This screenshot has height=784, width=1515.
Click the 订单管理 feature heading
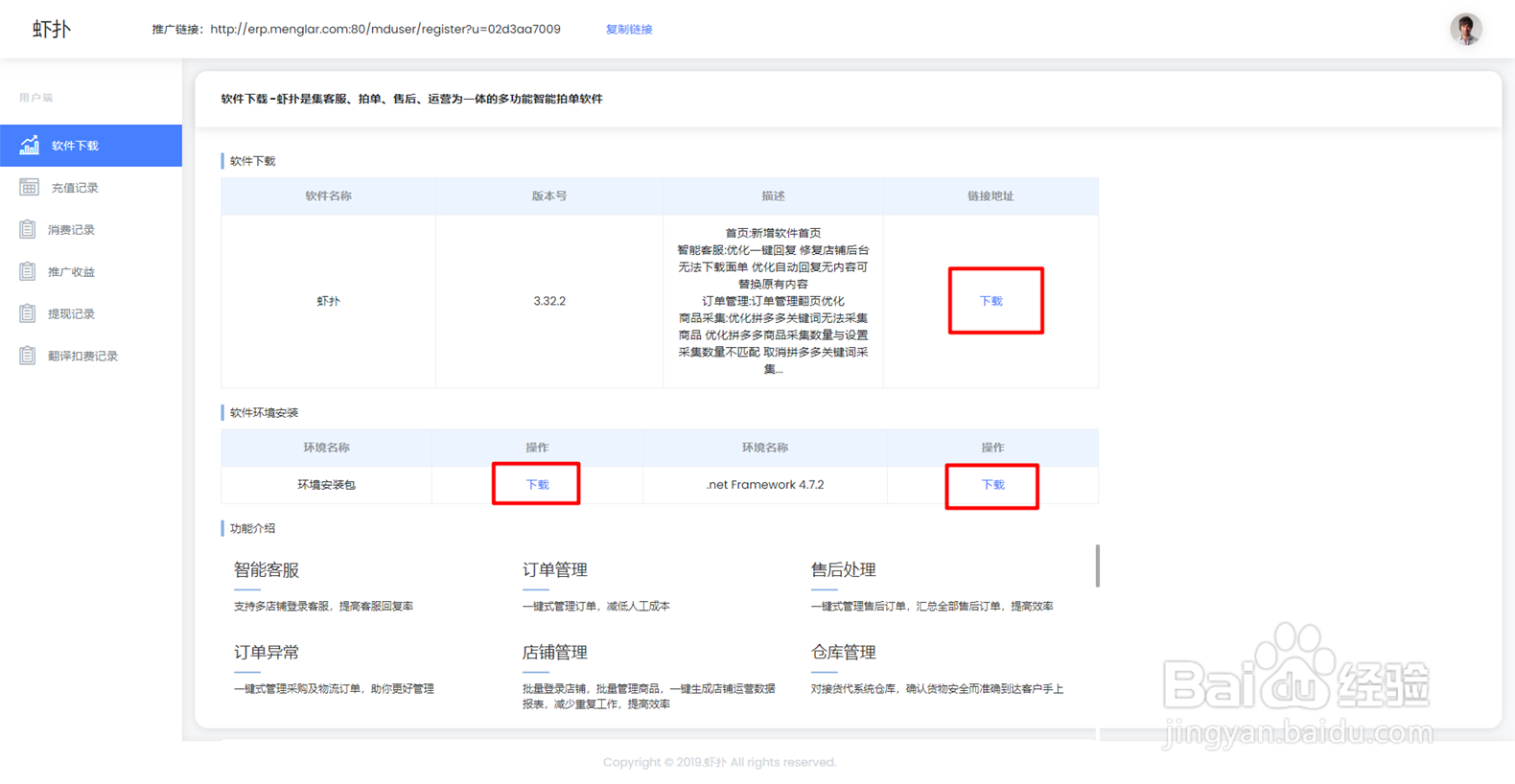555,570
